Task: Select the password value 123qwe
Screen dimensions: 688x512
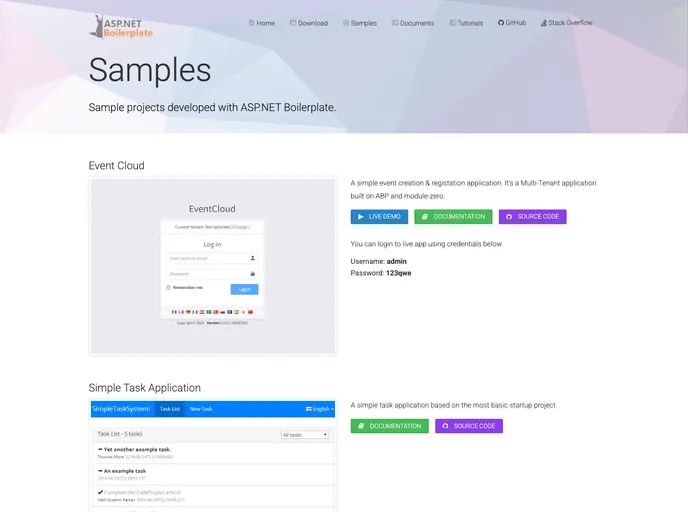Action: tap(399, 273)
